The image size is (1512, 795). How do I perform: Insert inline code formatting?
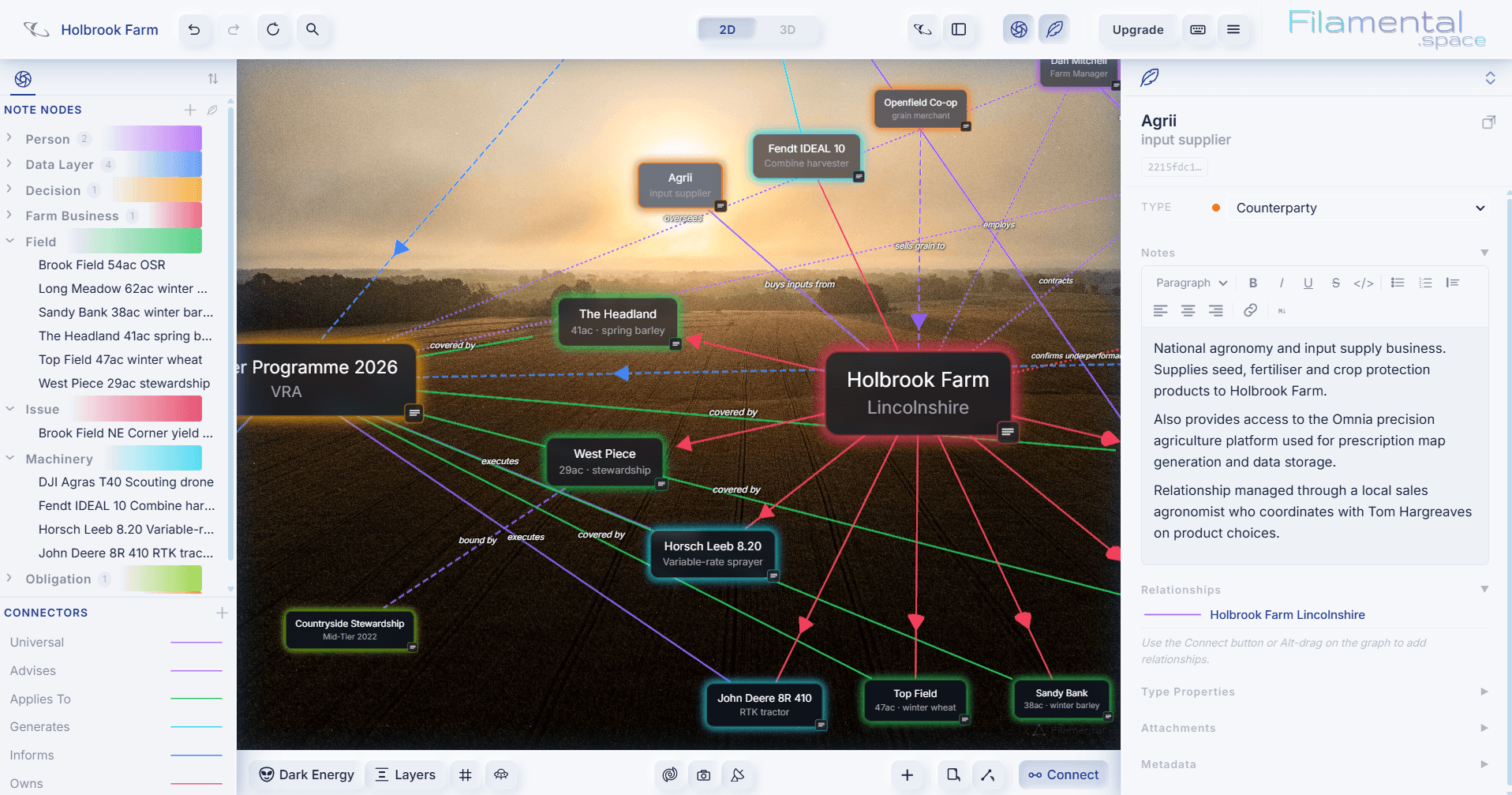(1364, 283)
